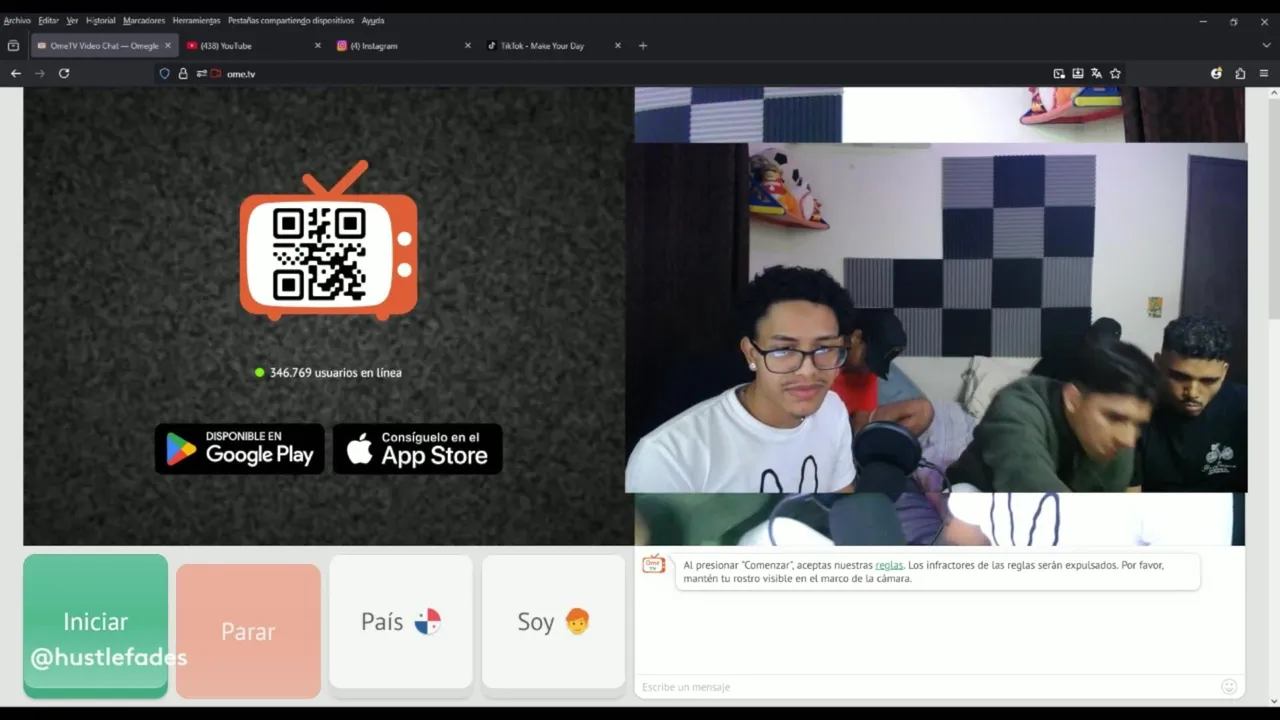Click the Parar button
The image size is (1280, 720).
[248, 631]
